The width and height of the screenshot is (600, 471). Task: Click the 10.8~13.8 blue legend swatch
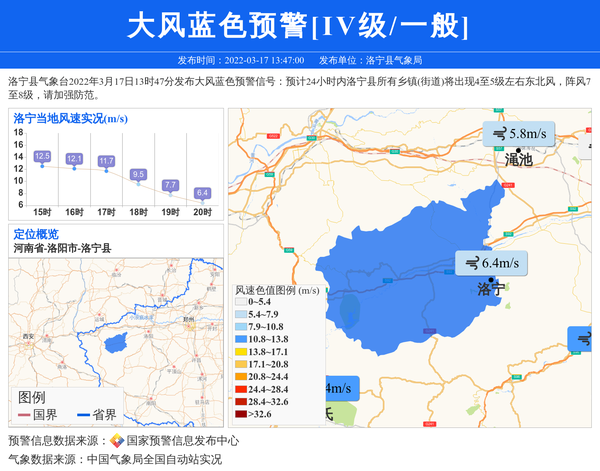pos(240,340)
